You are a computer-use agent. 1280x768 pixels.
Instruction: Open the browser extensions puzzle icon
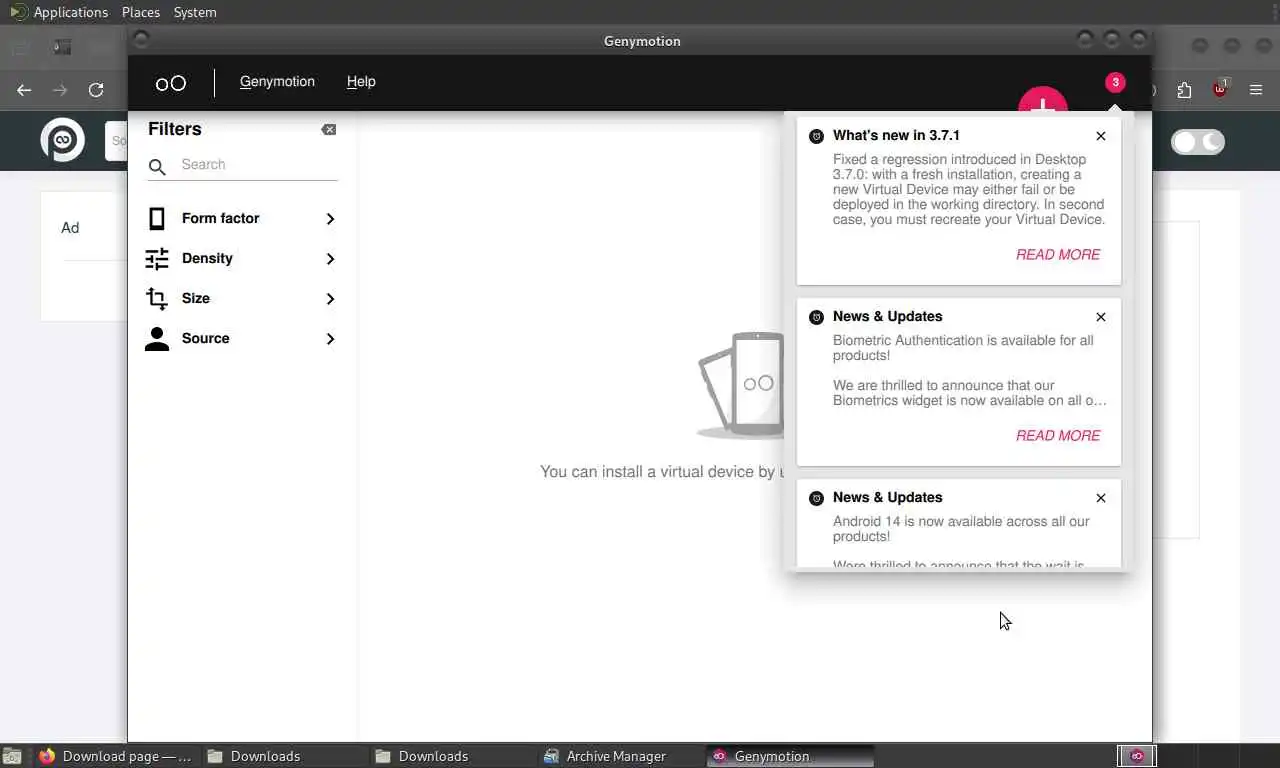[x=1184, y=90]
